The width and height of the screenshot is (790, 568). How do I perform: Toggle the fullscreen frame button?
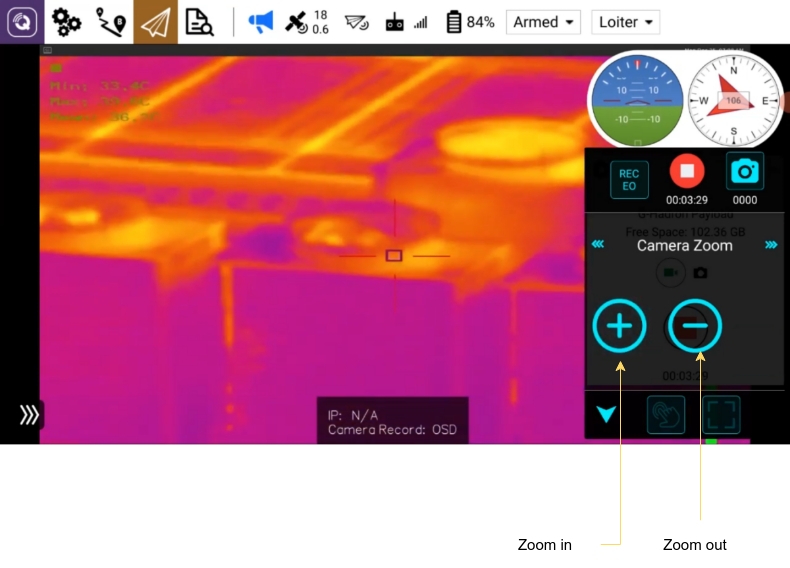click(721, 414)
